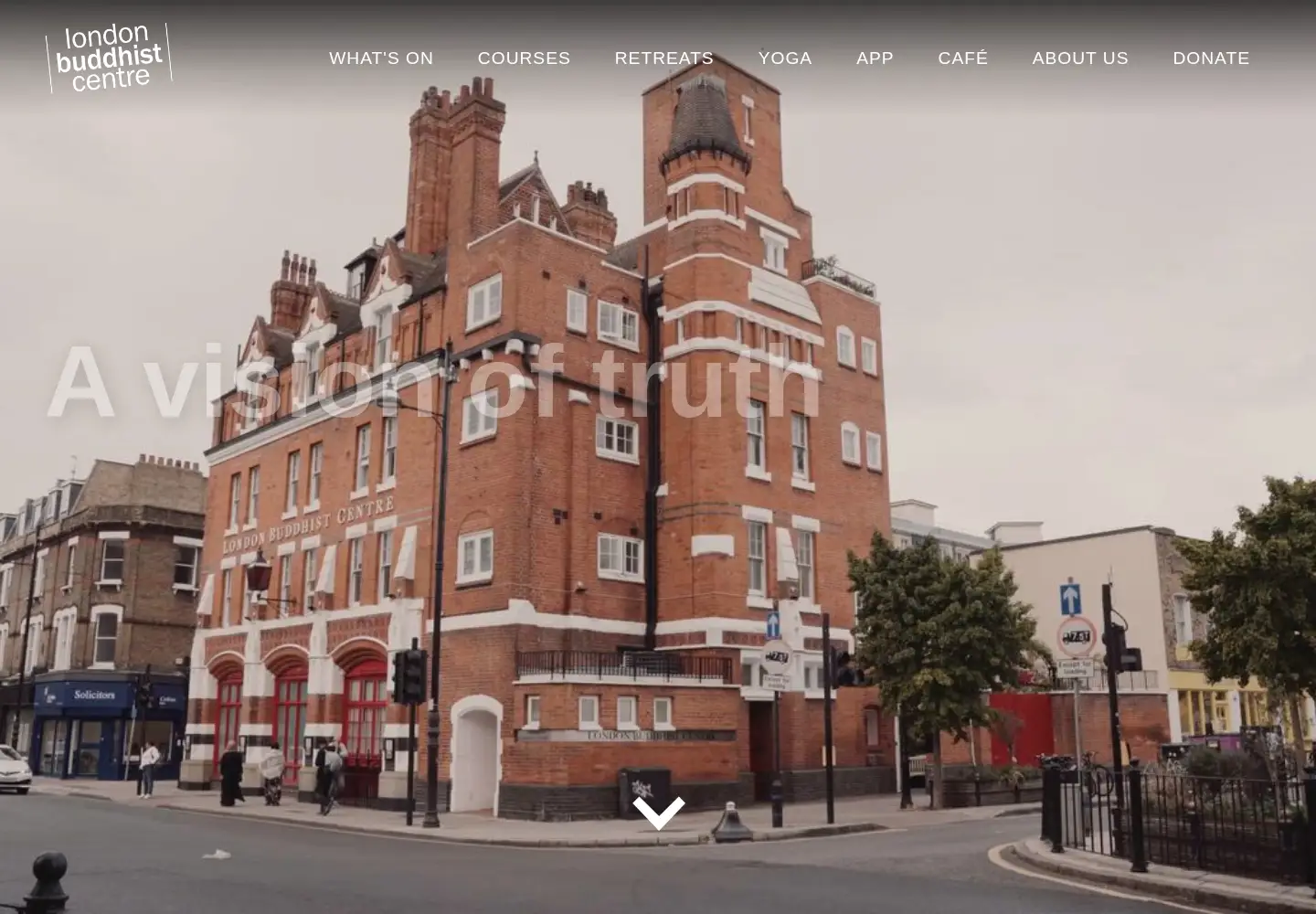This screenshot has height=914, width=1316.
Task: Open the What's On menu
Action: click(381, 58)
